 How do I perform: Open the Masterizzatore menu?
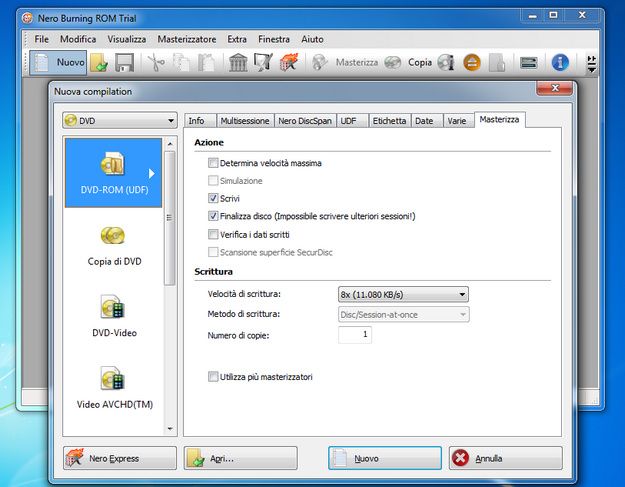(x=187, y=39)
